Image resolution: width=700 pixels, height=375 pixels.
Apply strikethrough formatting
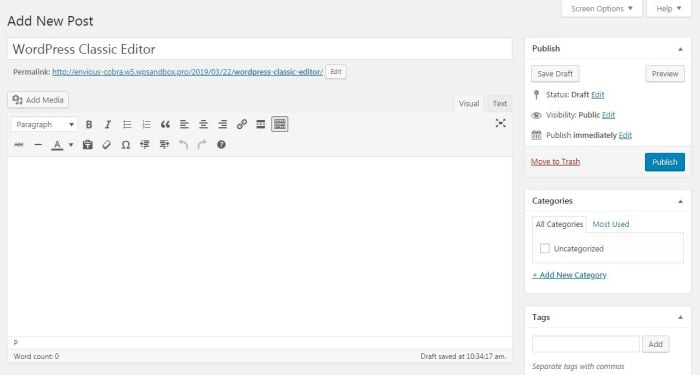pyautogui.click(x=19, y=145)
